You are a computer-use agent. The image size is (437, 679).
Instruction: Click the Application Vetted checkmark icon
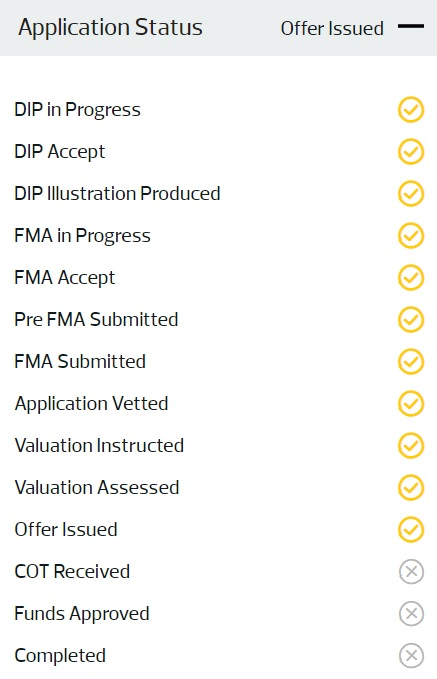pyautogui.click(x=411, y=404)
